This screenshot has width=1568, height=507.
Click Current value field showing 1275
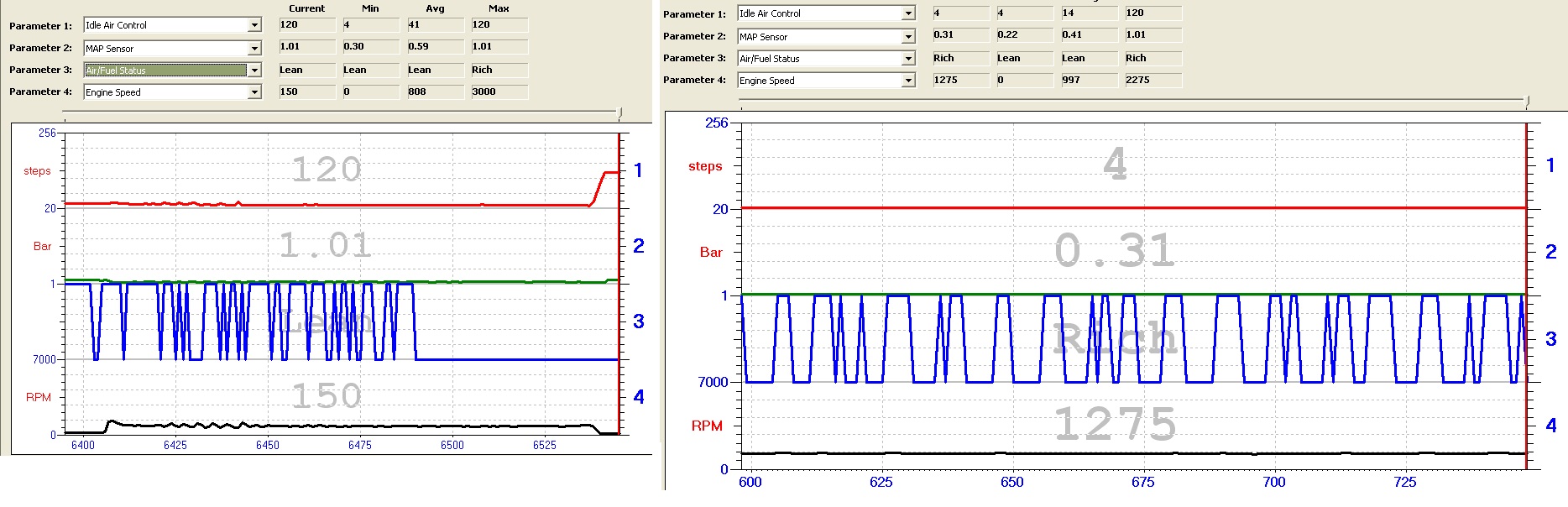point(959,80)
